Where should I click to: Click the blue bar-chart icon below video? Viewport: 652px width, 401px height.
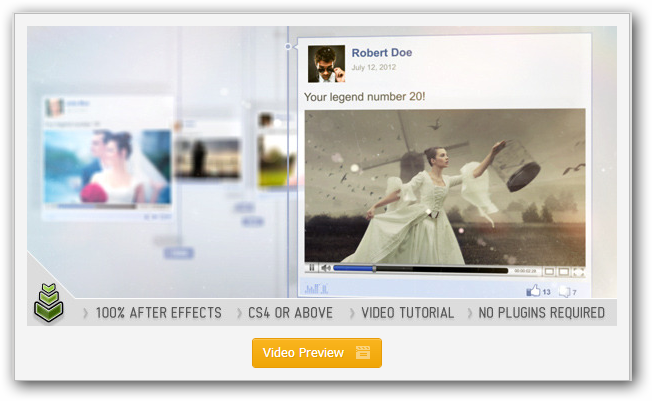click(316, 288)
